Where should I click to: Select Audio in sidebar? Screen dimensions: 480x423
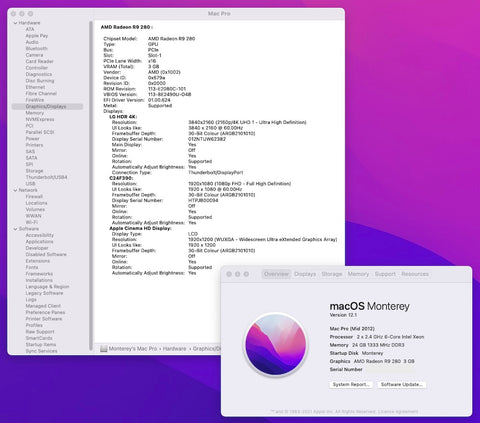(x=32, y=42)
